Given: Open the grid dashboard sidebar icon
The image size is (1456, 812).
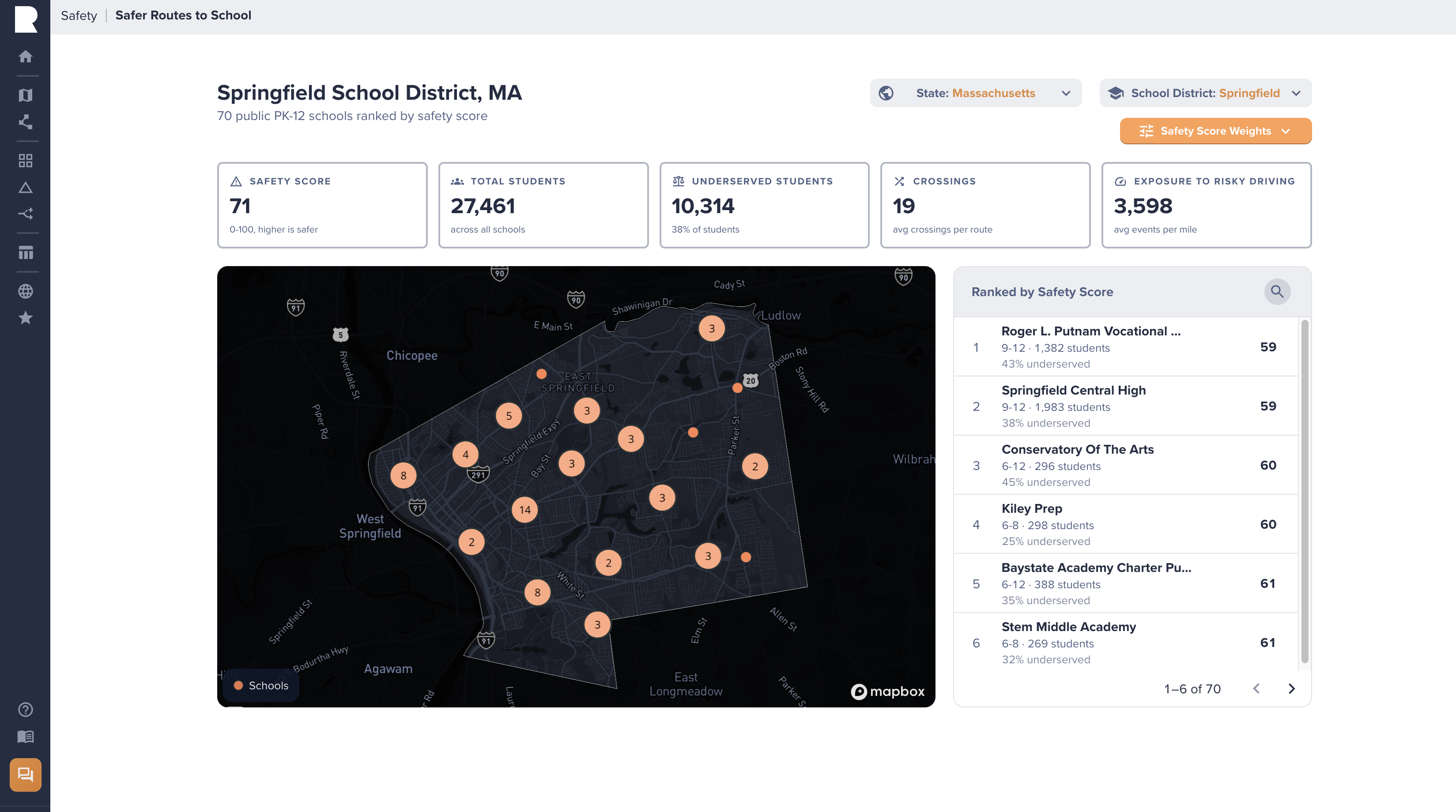Looking at the screenshot, I should pyautogui.click(x=26, y=161).
